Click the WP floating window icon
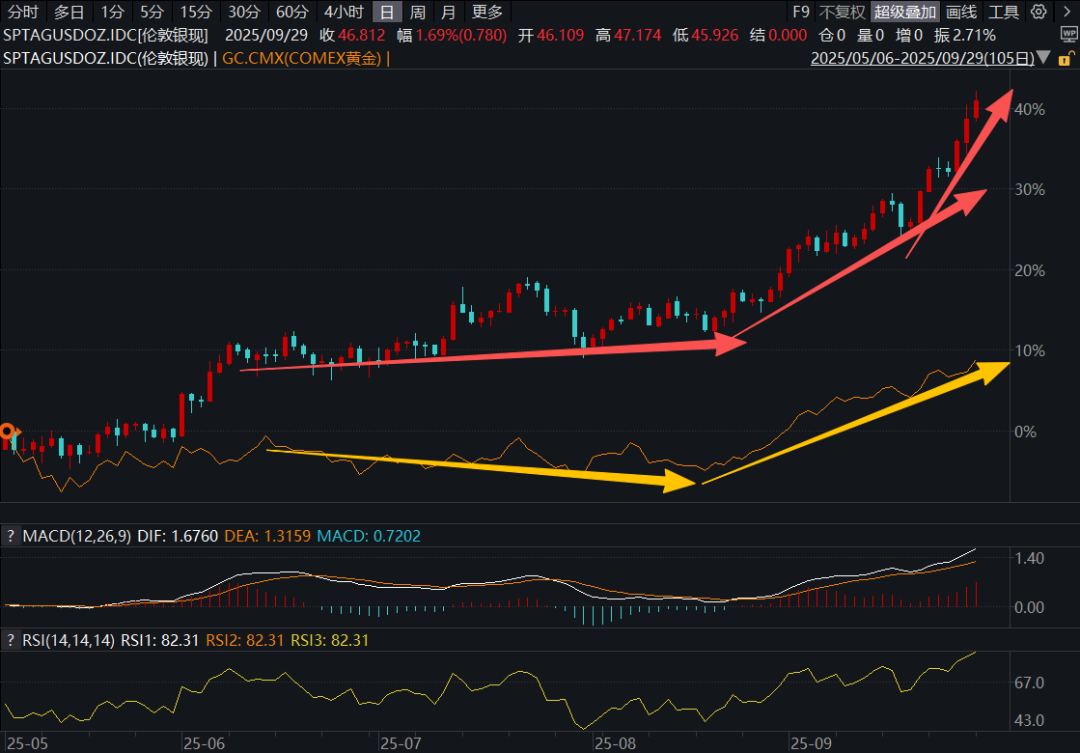The width and height of the screenshot is (1080, 753). (x=1068, y=32)
